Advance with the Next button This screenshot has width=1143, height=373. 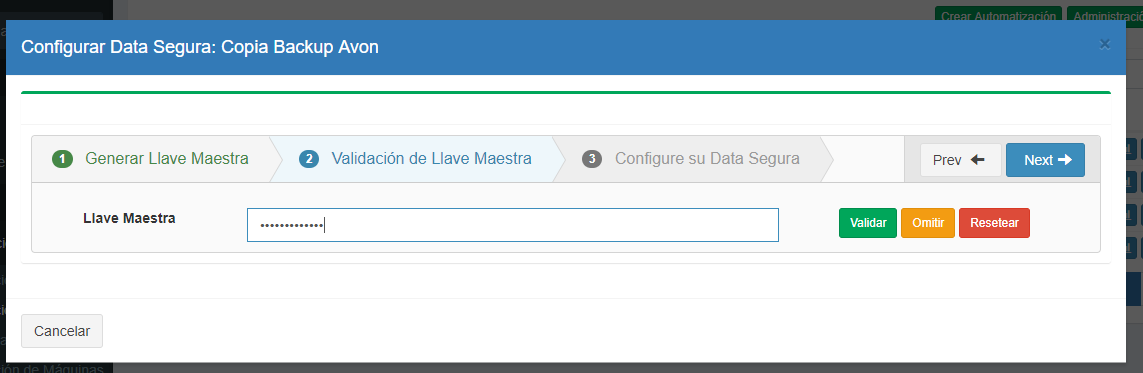click(x=1045, y=160)
